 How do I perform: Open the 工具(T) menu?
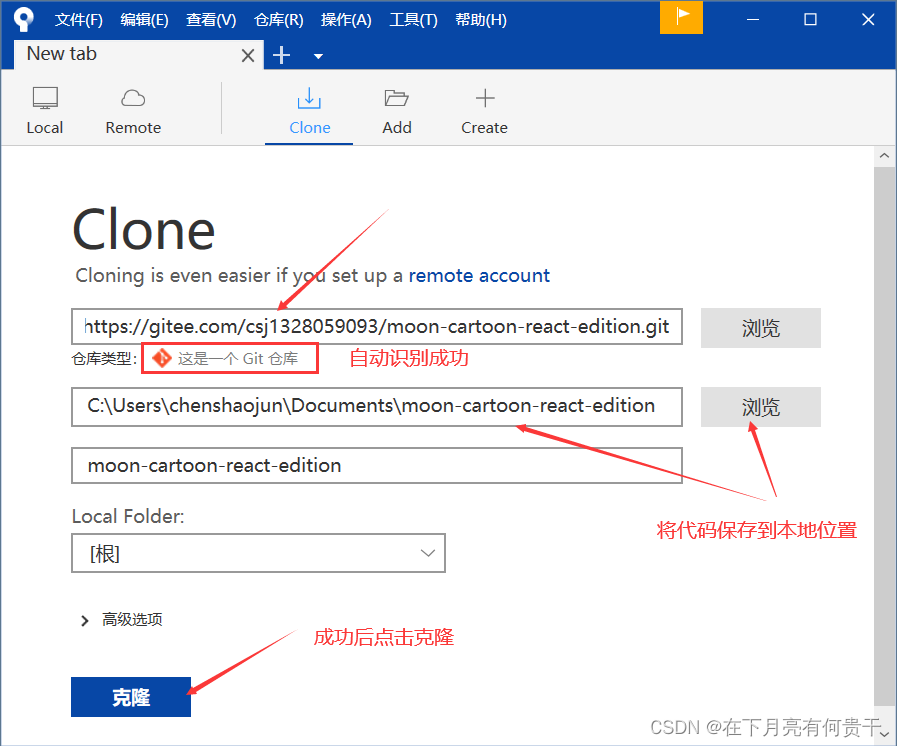point(413,19)
